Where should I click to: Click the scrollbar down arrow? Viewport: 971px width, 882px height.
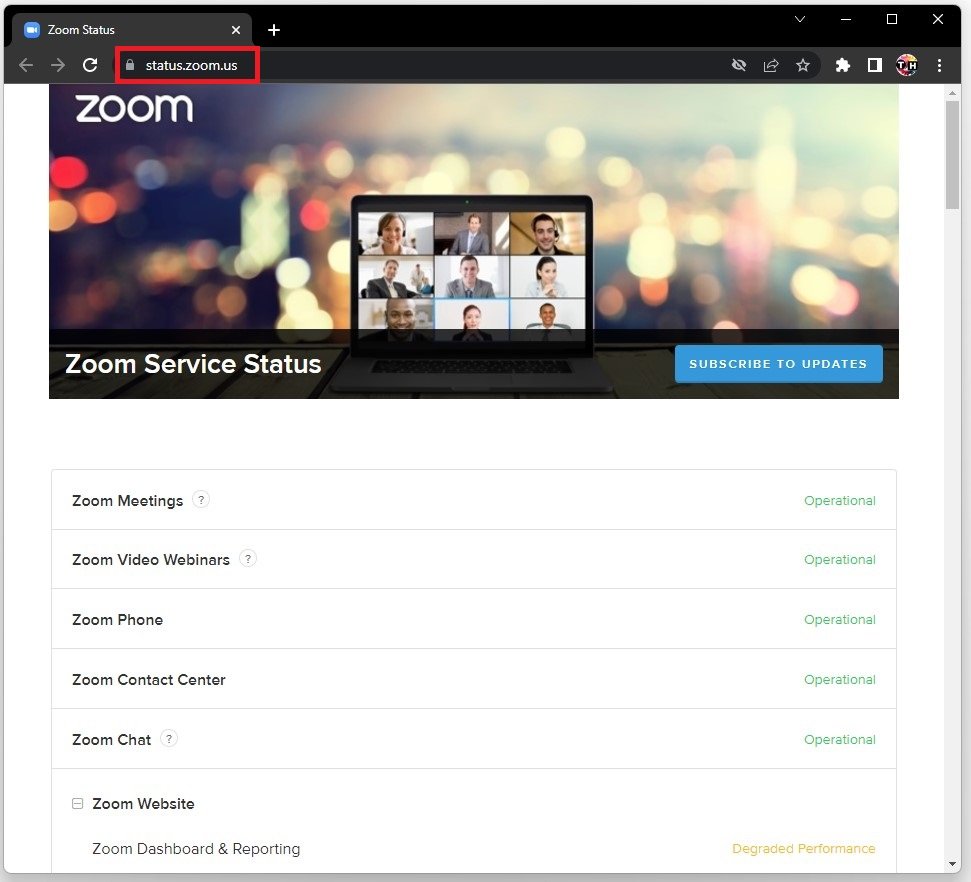pos(952,864)
